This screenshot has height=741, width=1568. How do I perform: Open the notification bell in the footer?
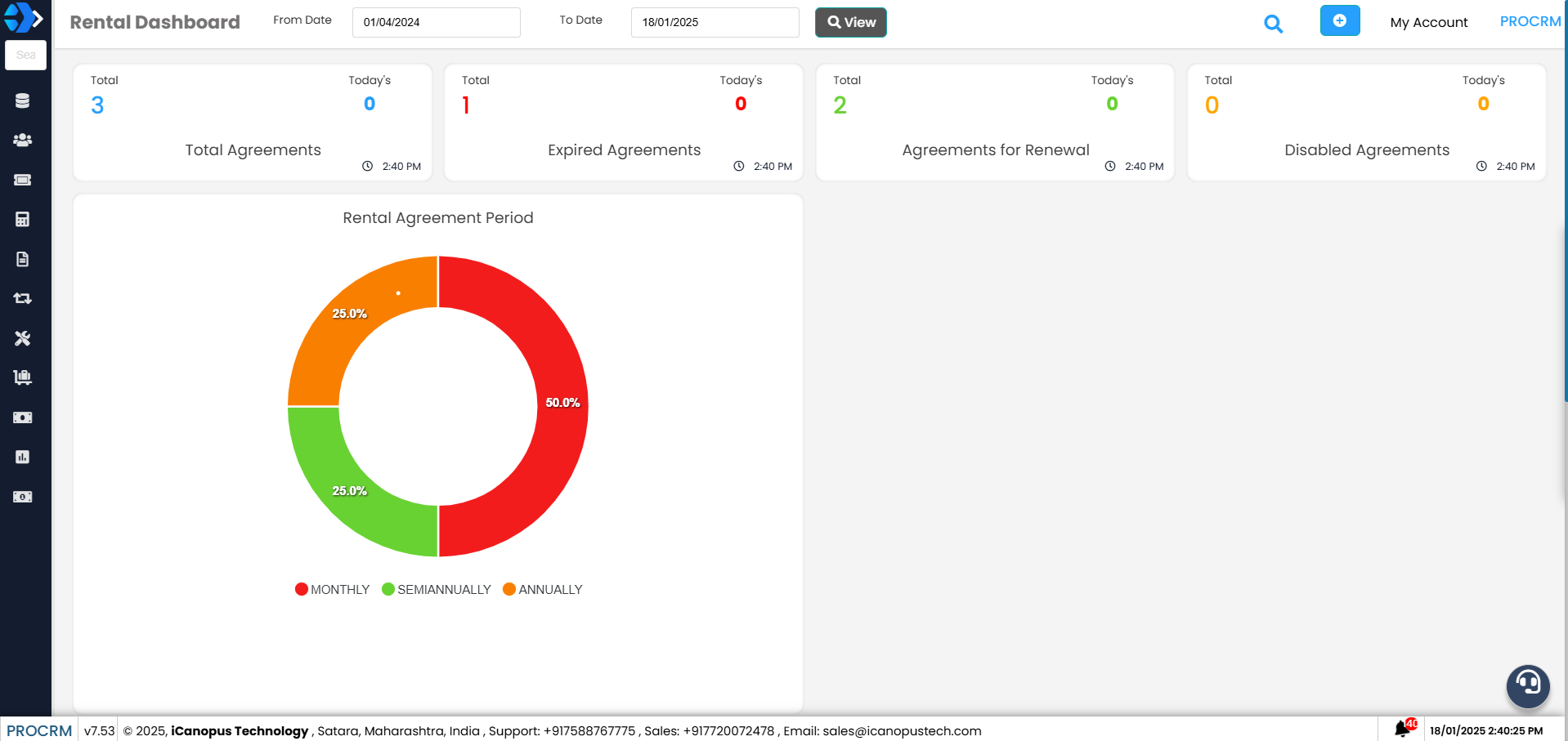click(1403, 728)
